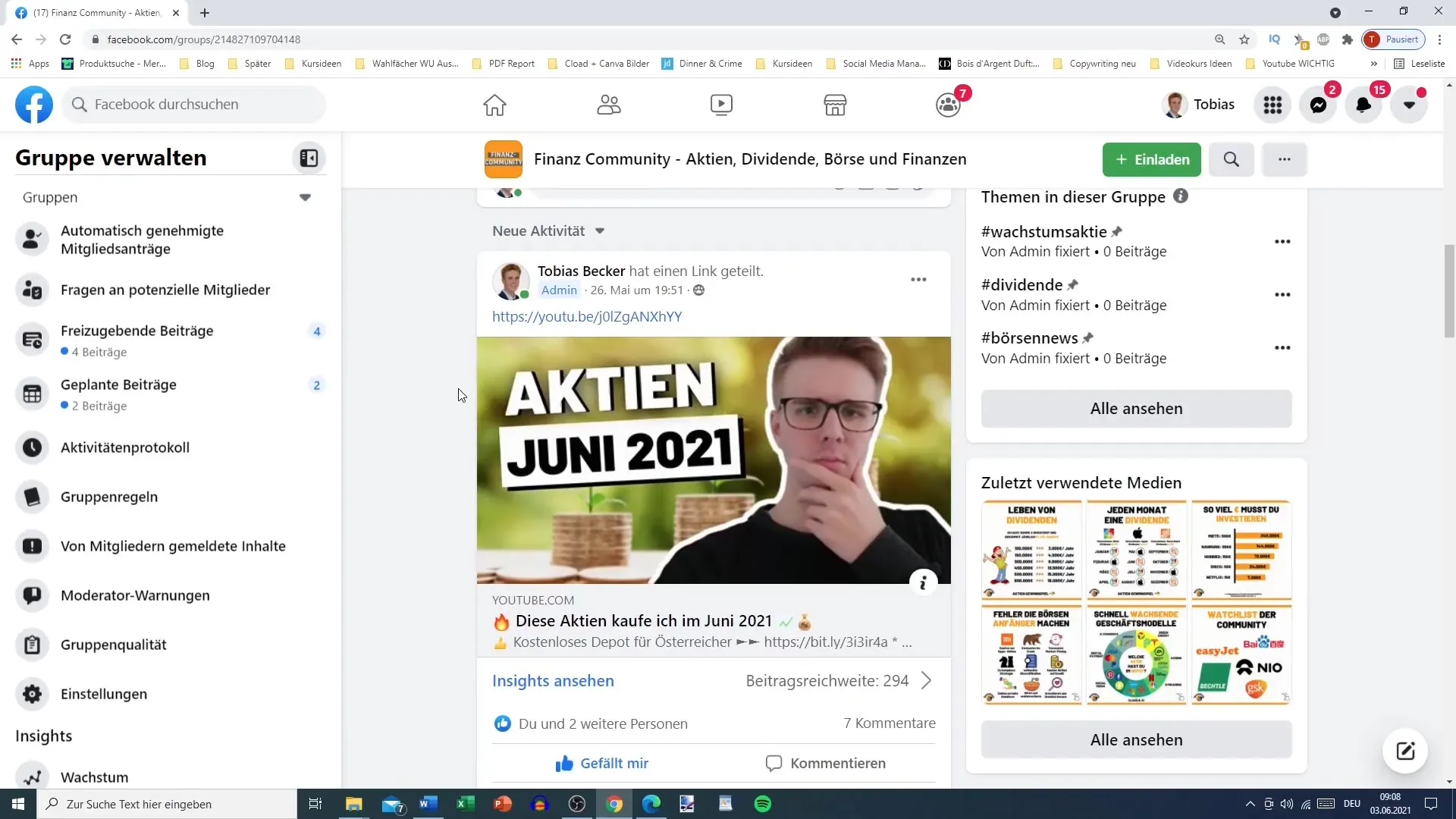Reload the page in Chrome
The height and width of the screenshot is (819, 1456).
click(x=65, y=39)
